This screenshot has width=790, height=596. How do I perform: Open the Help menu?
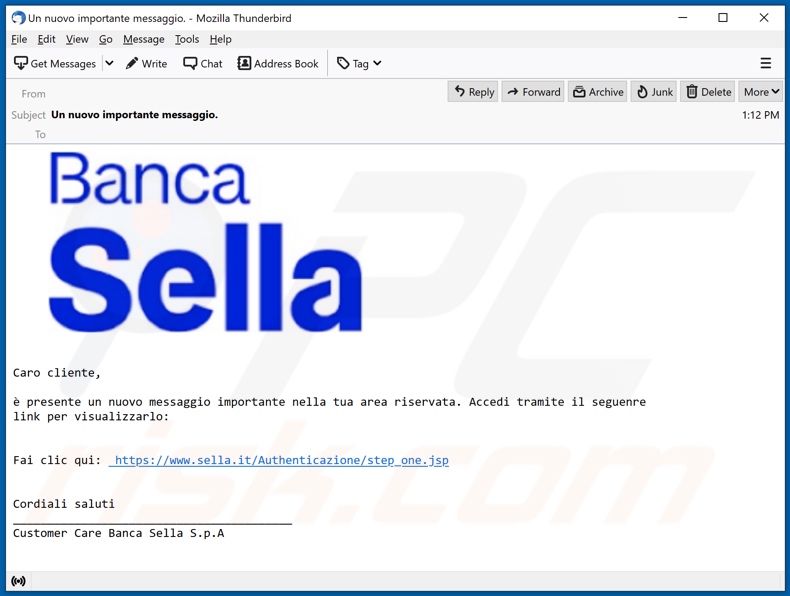(221, 39)
